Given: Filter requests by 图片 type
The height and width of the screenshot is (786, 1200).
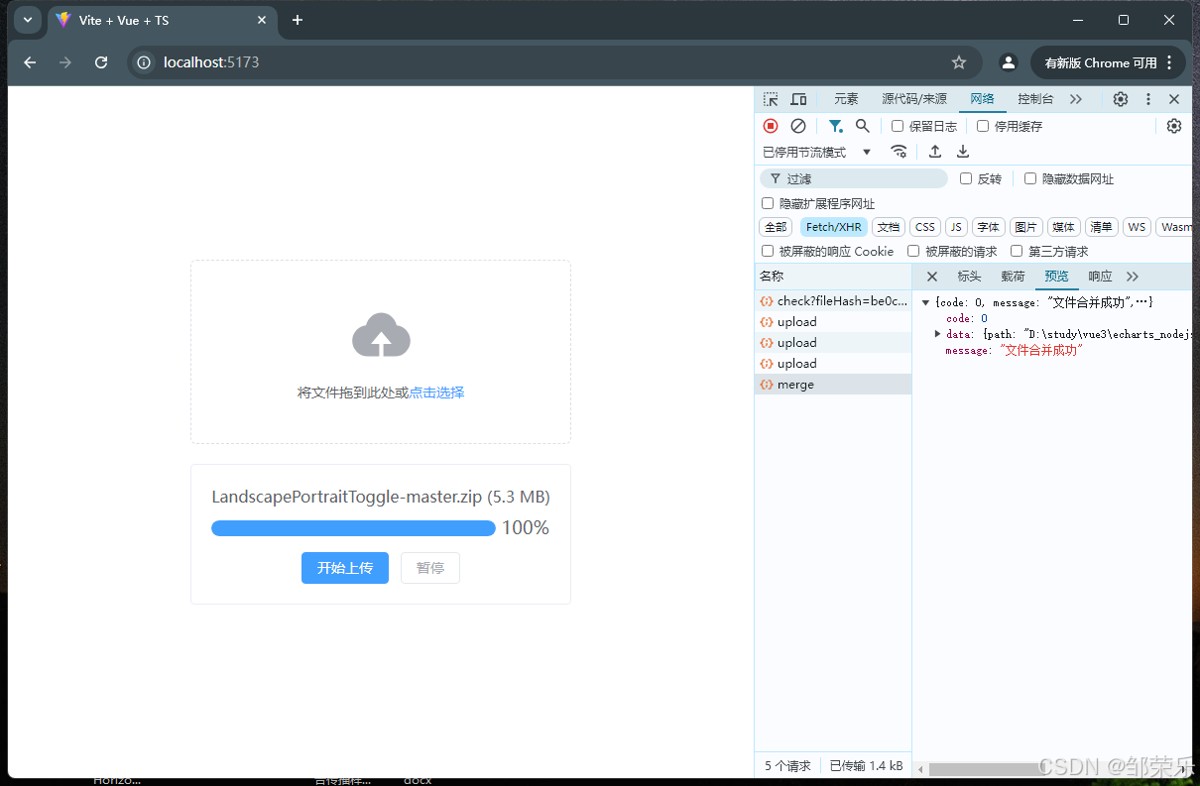Looking at the screenshot, I should click(x=1026, y=227).
